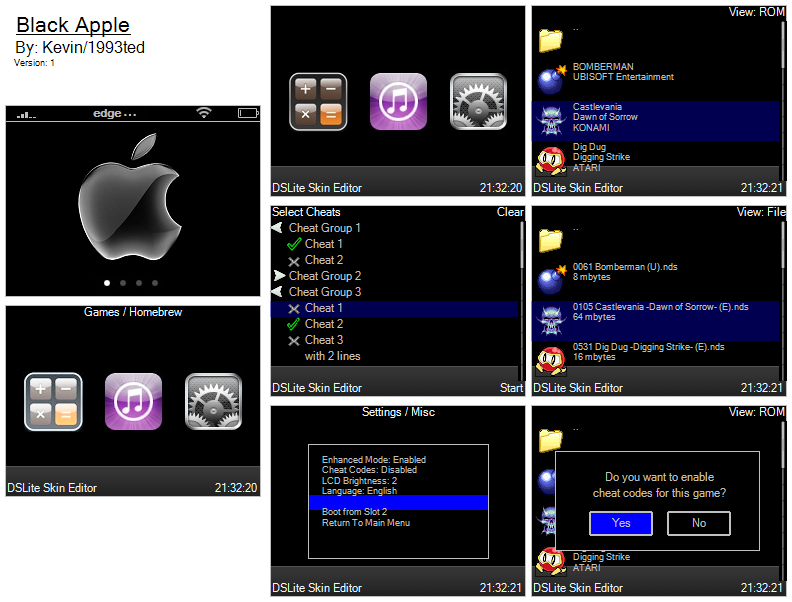Select LCD Brightness: 2 setting

coord(359,481)
